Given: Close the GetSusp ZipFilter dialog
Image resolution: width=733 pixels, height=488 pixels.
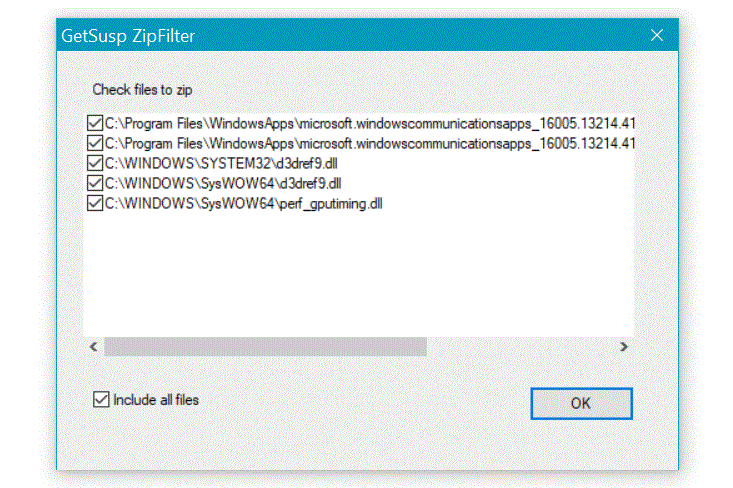Looking at the screenshot, I should 657,36.
